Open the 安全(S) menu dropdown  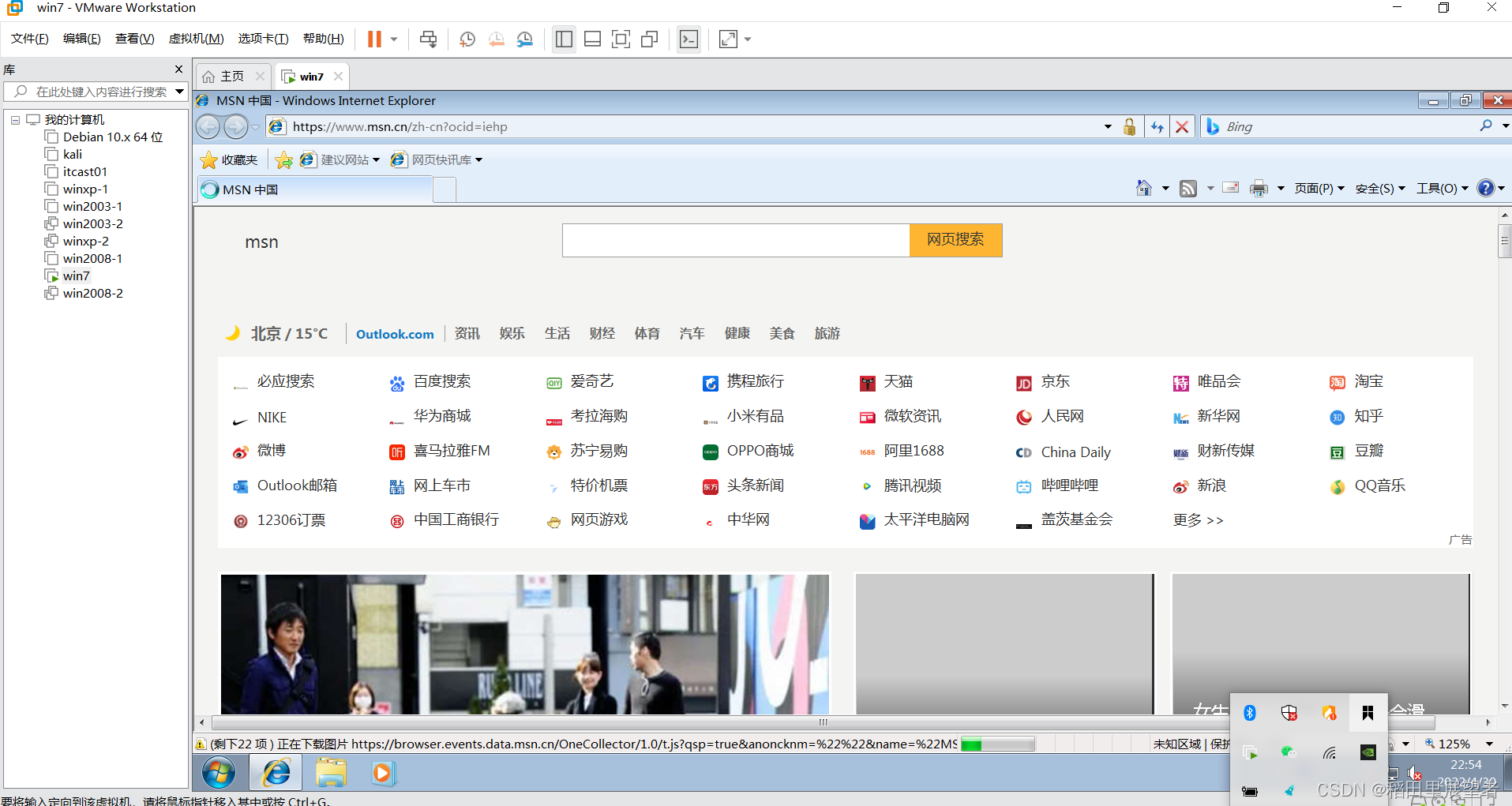coord(1380,188)
